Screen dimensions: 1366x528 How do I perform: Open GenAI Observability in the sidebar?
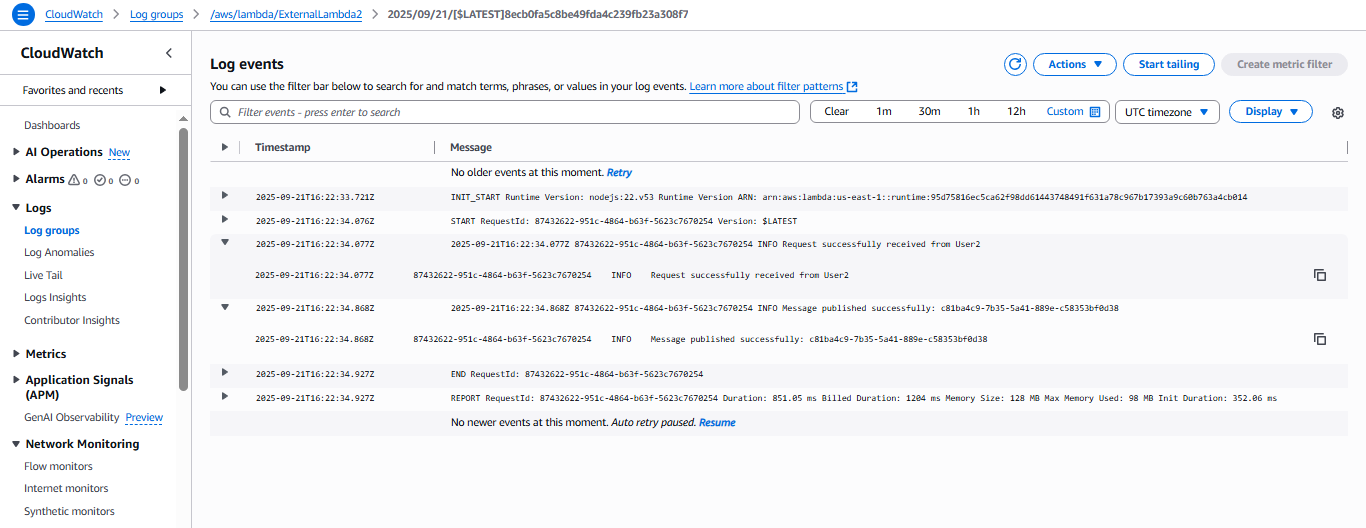point(72,418)
